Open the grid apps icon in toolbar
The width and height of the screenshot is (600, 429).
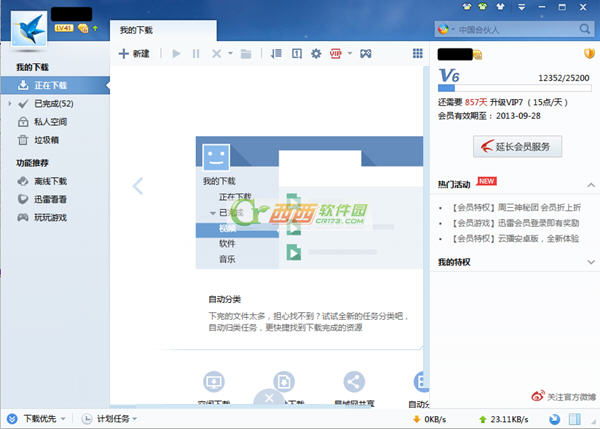pos(417,54)
